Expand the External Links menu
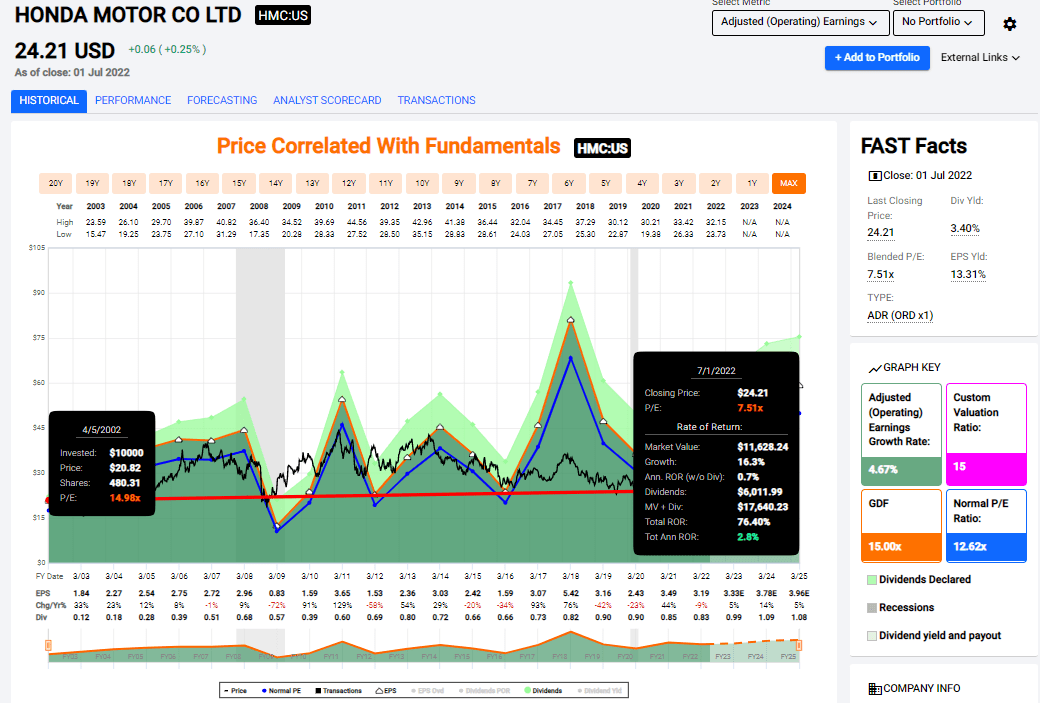 pyautogui.click(x=980, y=58)
